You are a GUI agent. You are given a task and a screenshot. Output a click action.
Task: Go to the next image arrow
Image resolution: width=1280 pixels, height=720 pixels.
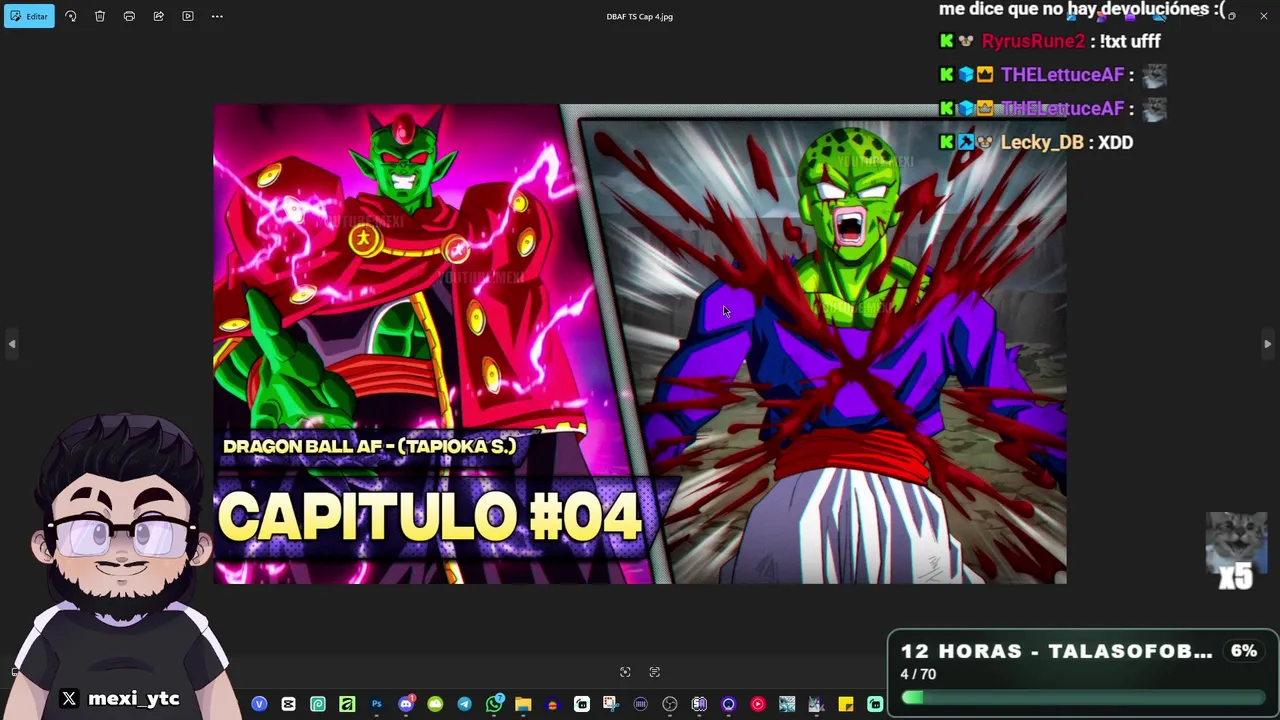pos(1267,344)
